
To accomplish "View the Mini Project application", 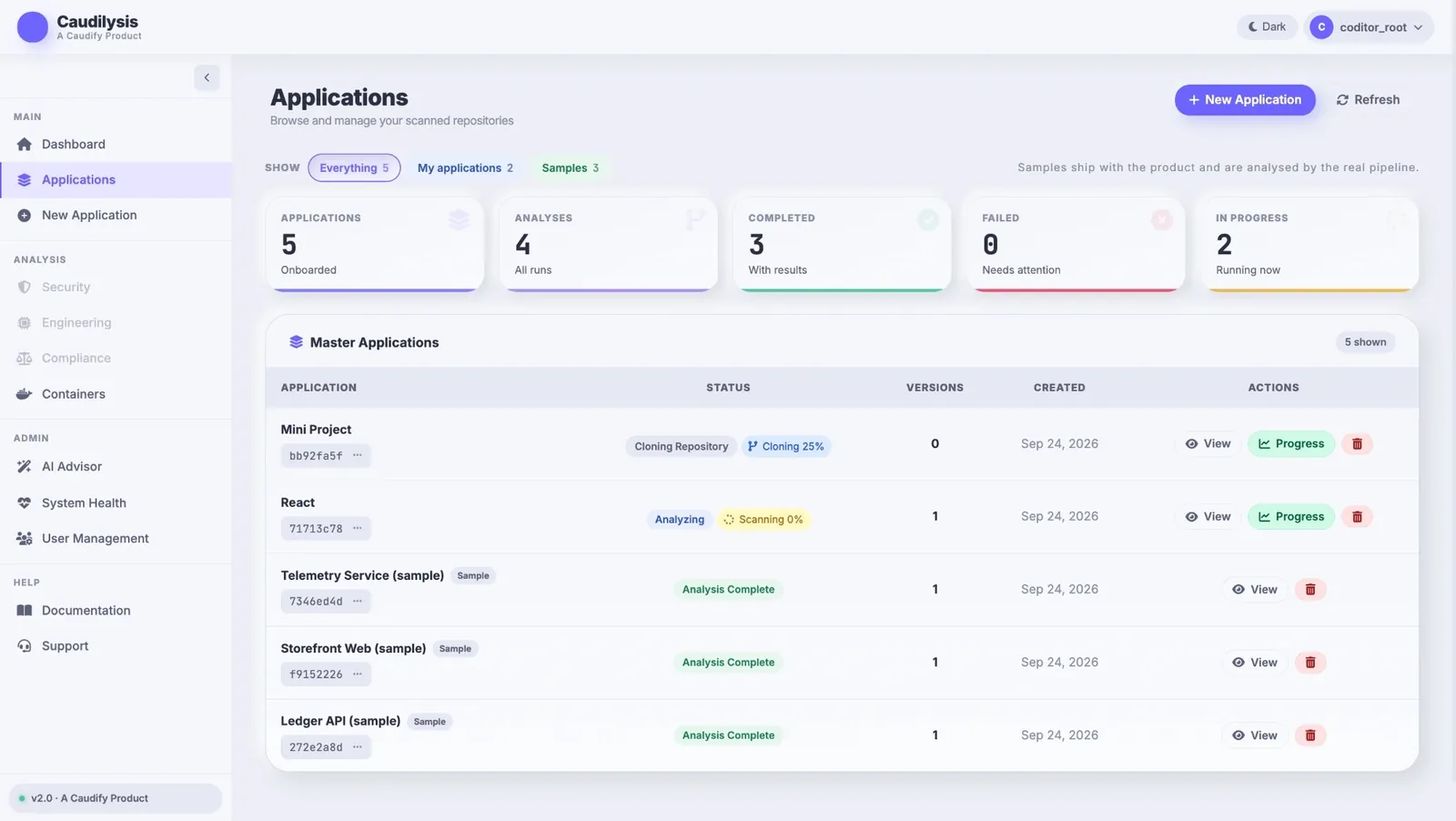I will click(1208, 444).
